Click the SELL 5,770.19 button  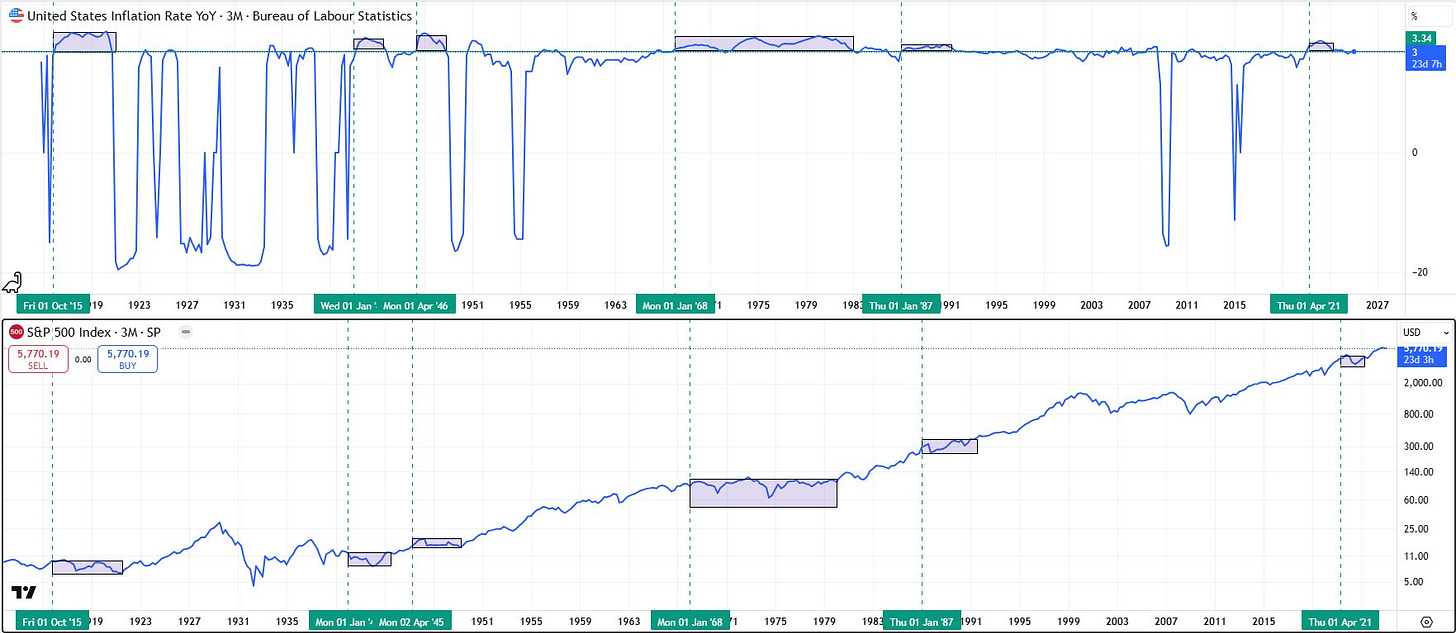click(x=38, y=359)
